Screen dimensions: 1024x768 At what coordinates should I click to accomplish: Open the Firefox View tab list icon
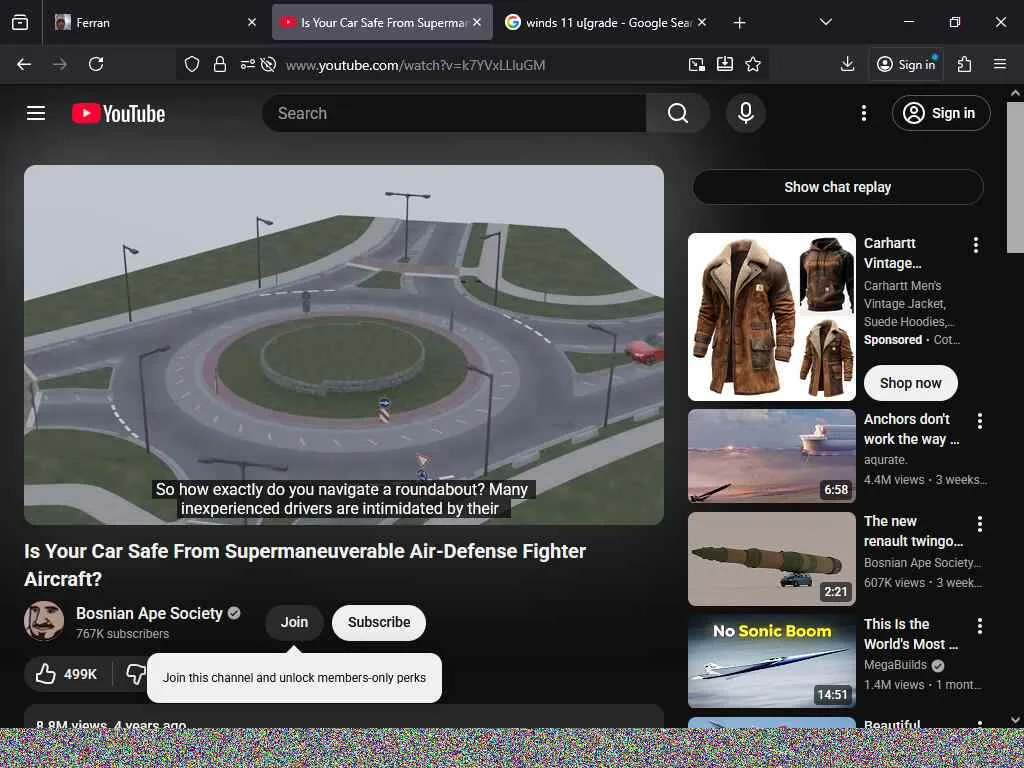click(20, 22)
